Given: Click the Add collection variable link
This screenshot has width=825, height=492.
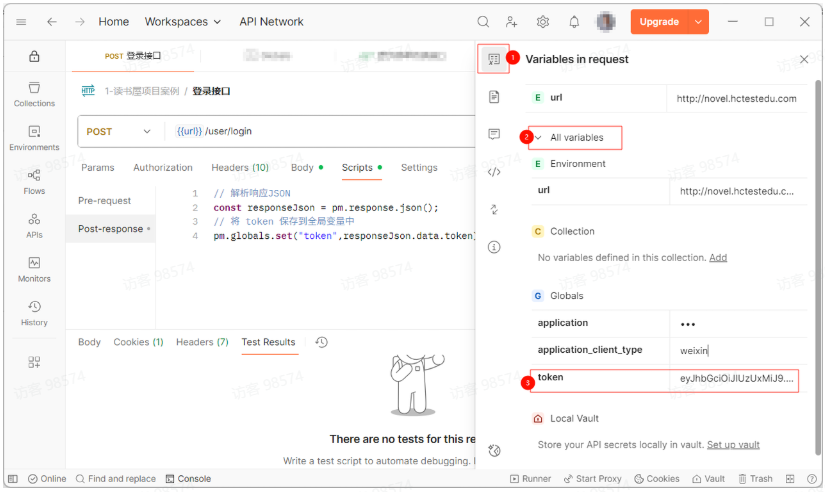Looking at the screenshot, I should point(718,257).
